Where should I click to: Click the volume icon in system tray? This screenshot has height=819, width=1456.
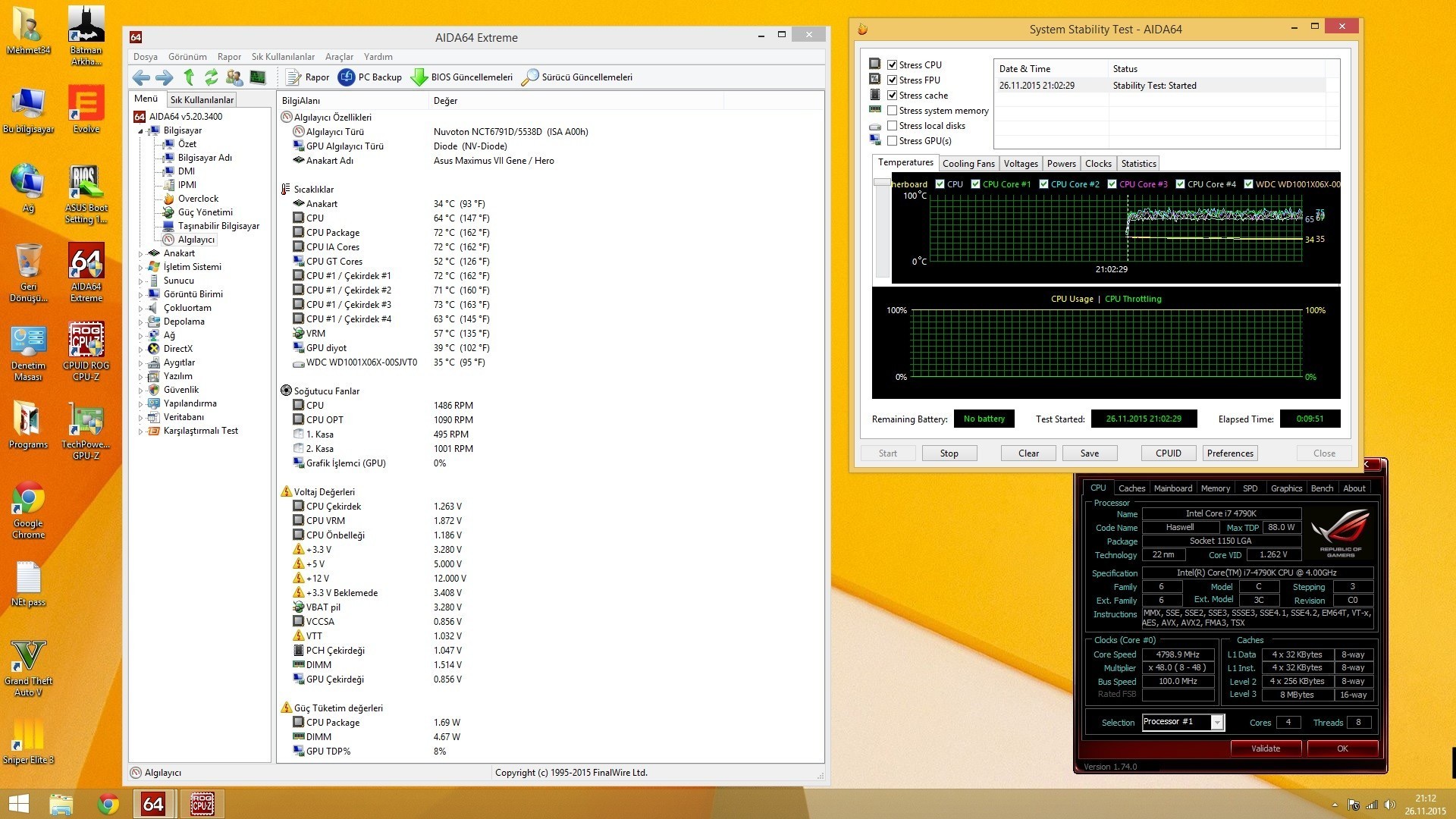[x=1389, y=805]
